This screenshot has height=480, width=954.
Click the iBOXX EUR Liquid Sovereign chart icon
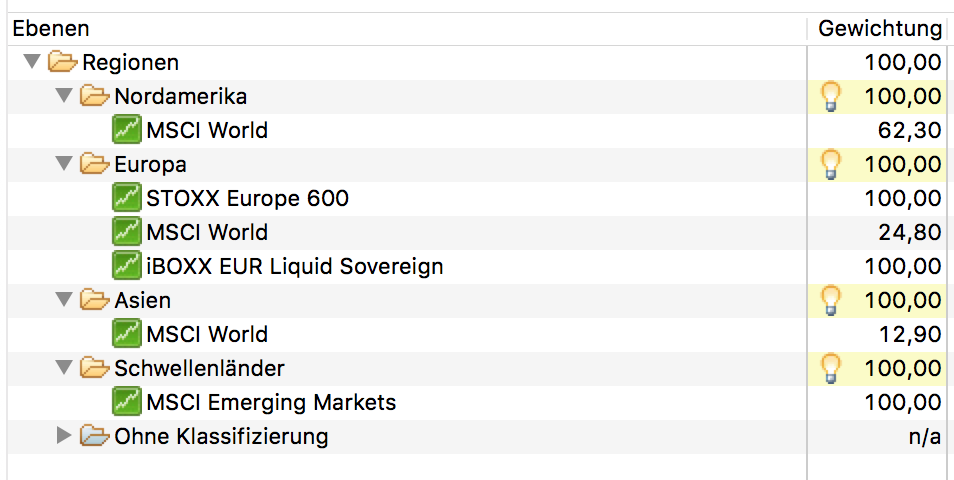126,266
